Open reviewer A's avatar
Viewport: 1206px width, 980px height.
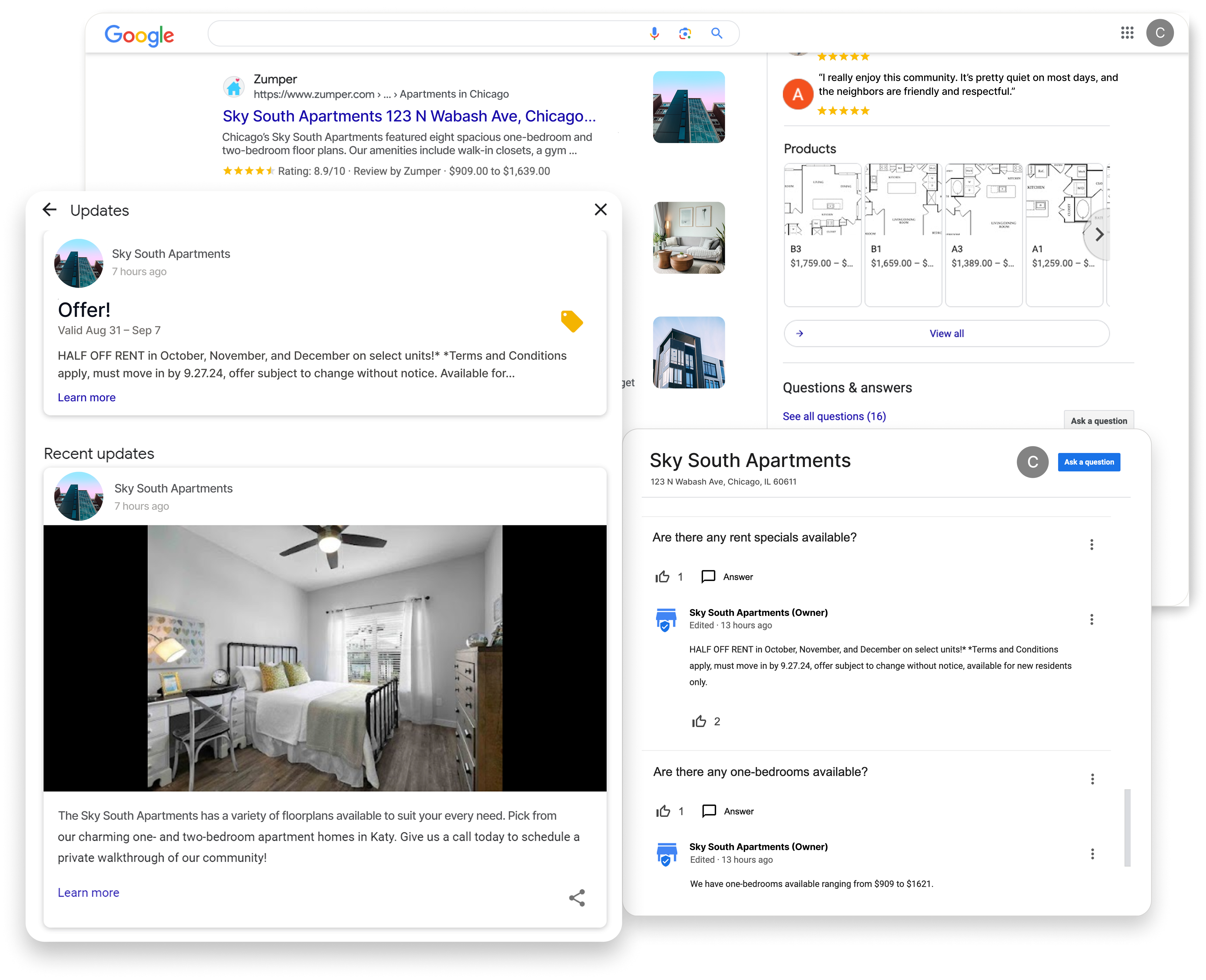pos(797,94)
